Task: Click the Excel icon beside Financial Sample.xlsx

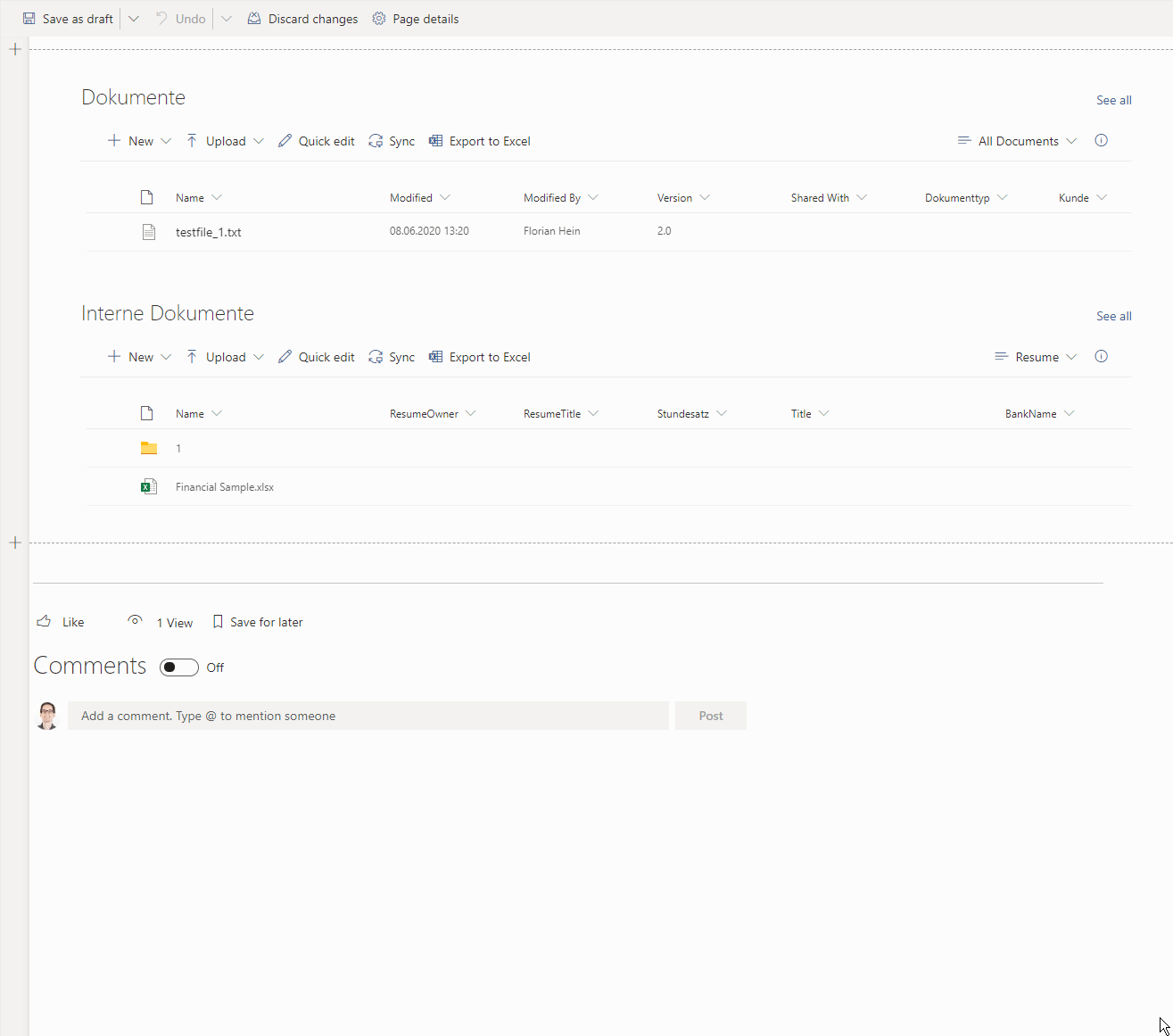Action: click(149, 486)
